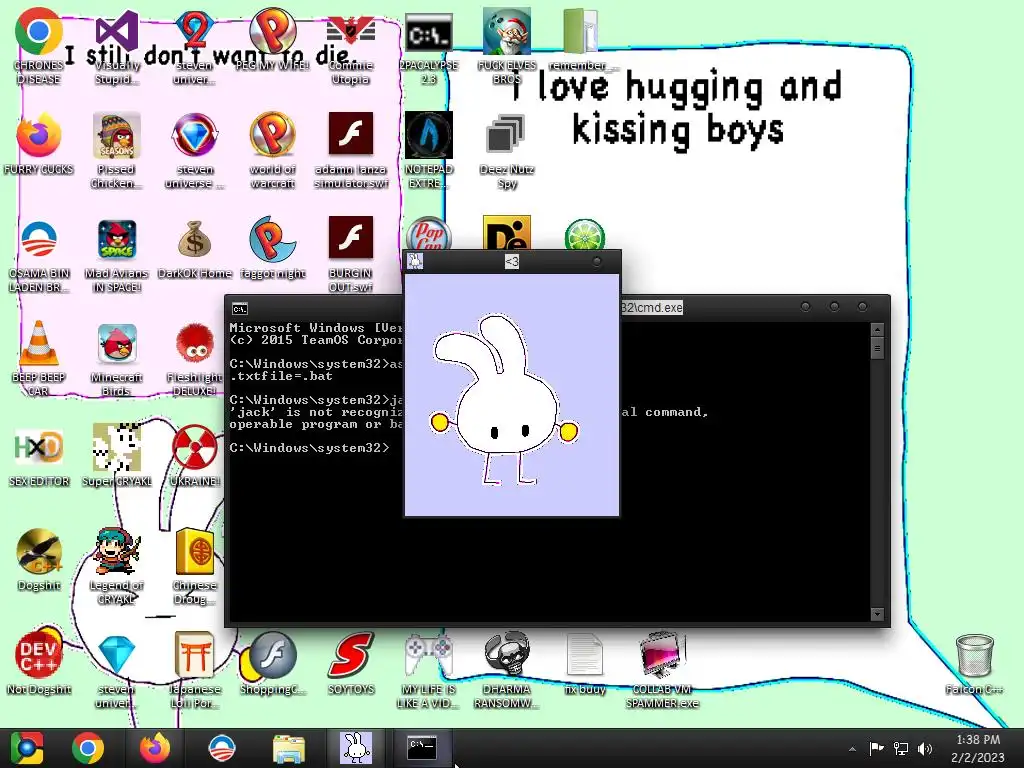Image resolution: width=1024 pixels, height=768 pixels.
Task: Open the COLLAB VM SPAMMER.exe icon
Action: tap(662, 655)
